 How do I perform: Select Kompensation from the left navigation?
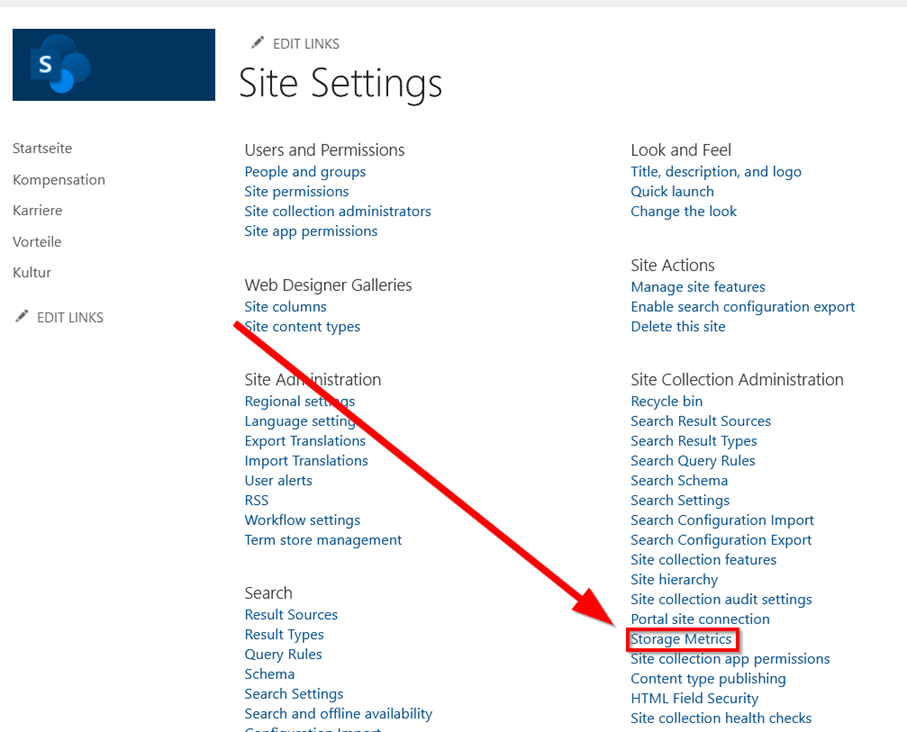click(x=58, y=180)
